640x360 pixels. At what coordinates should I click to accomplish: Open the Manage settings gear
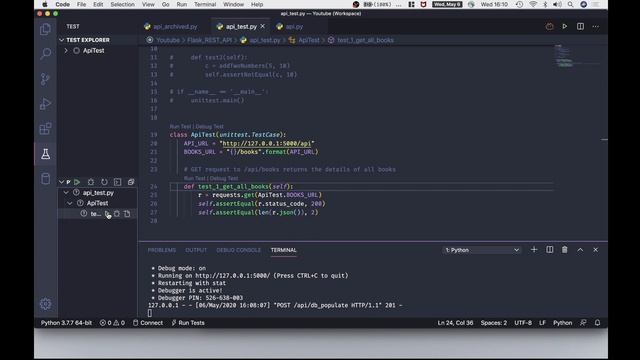pyautogui.click(x=45, y=304)
